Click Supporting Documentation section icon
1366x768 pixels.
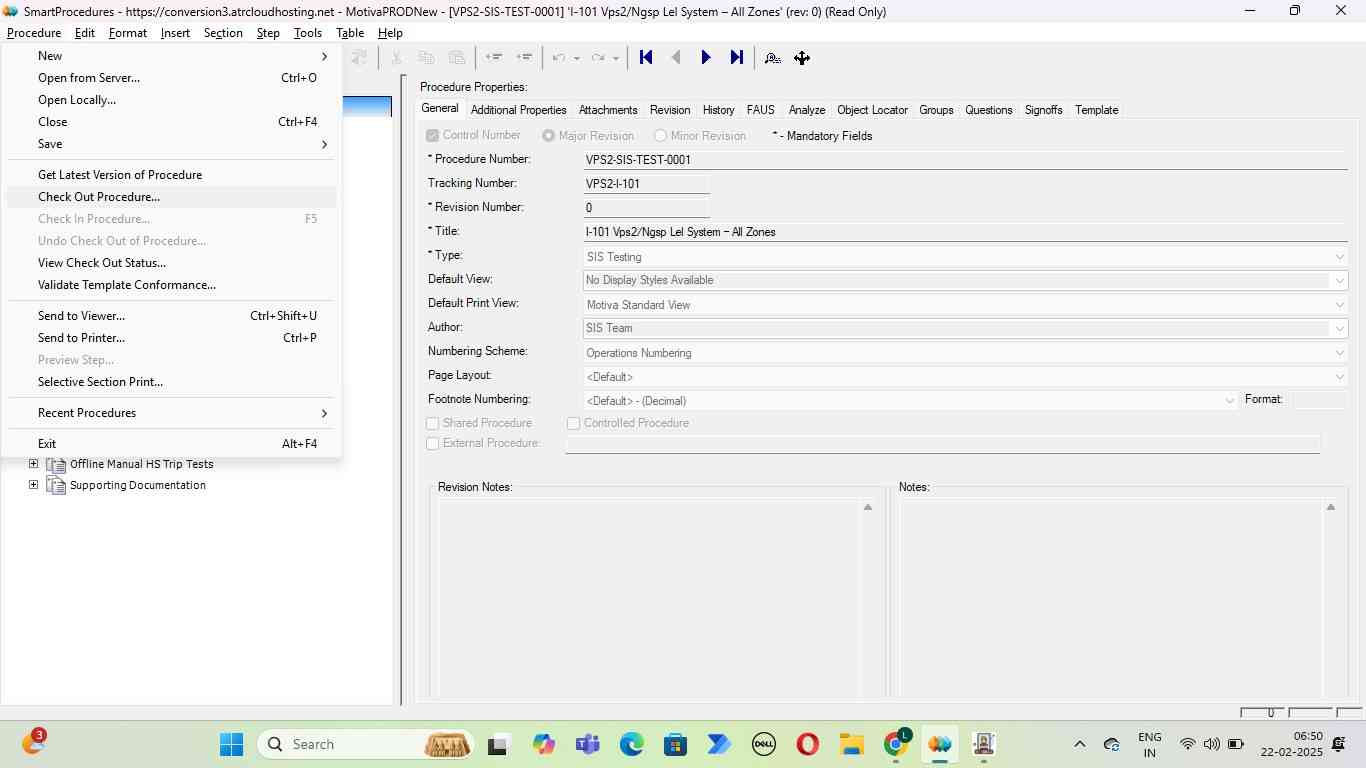tap(57, 485)
